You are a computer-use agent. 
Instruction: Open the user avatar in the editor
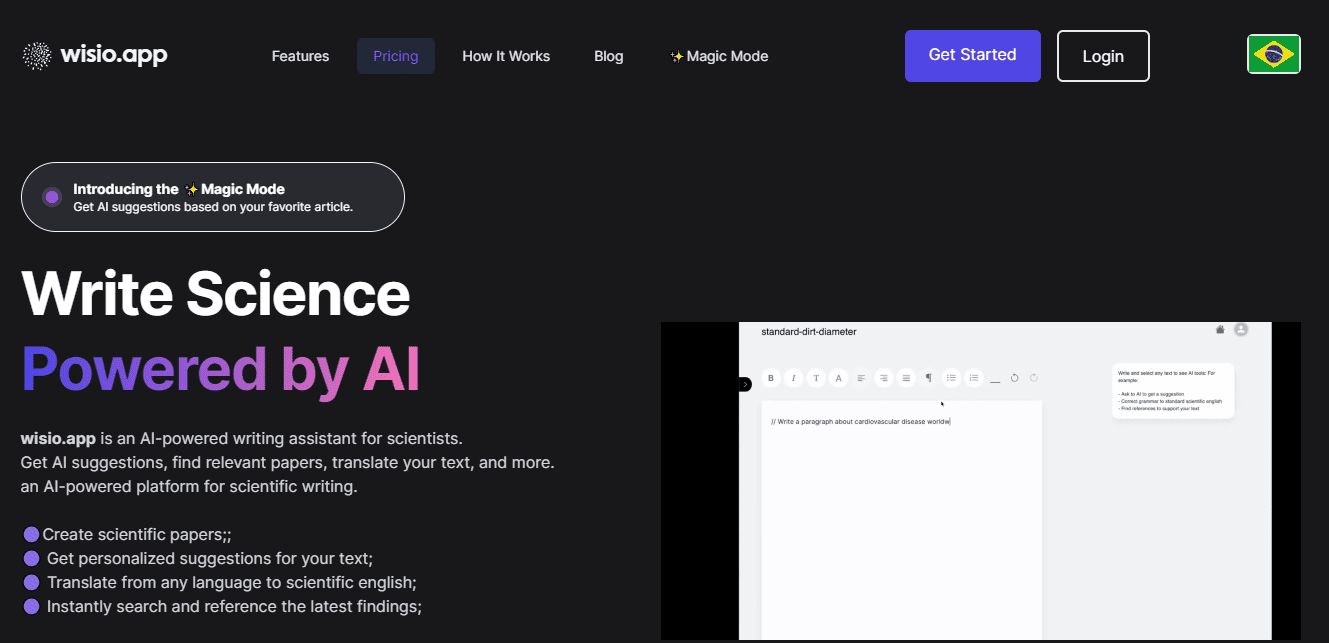[1241, 329]
